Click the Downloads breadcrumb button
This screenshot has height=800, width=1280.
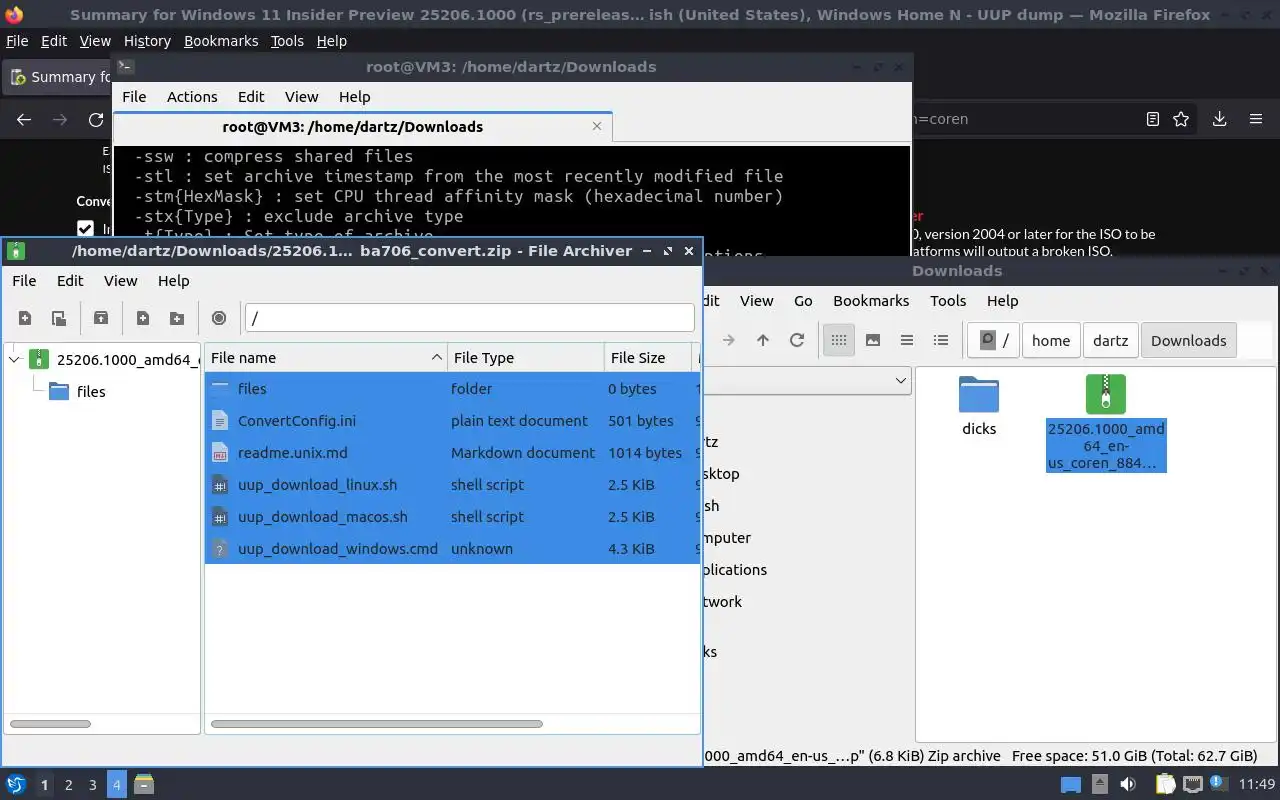pyautogui.click(x=1188, y=340)
